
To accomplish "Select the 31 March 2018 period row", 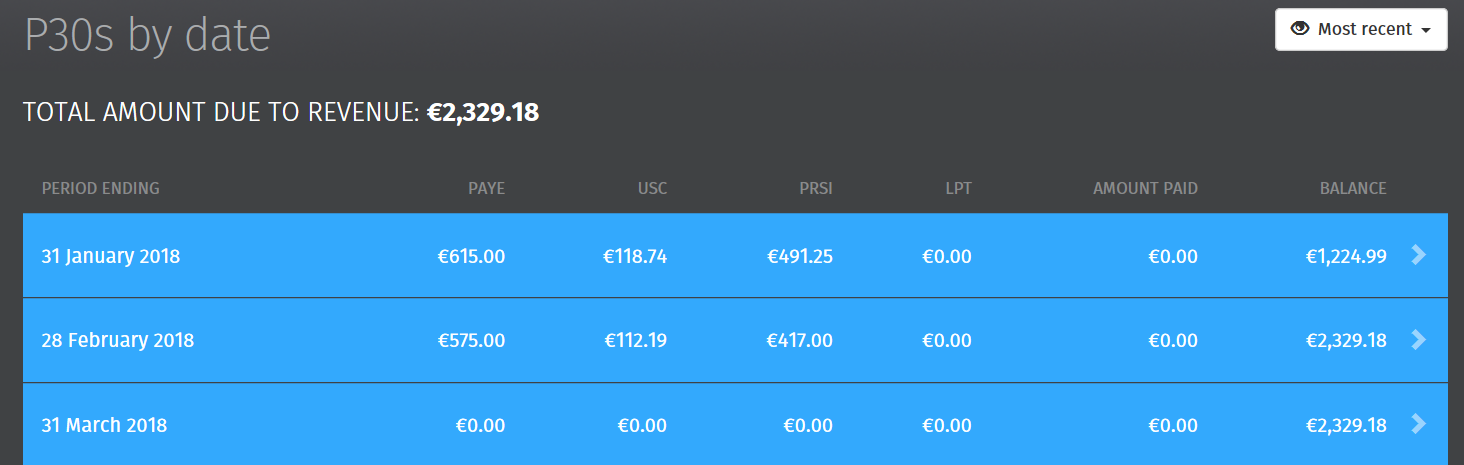I will pos(735,424).
